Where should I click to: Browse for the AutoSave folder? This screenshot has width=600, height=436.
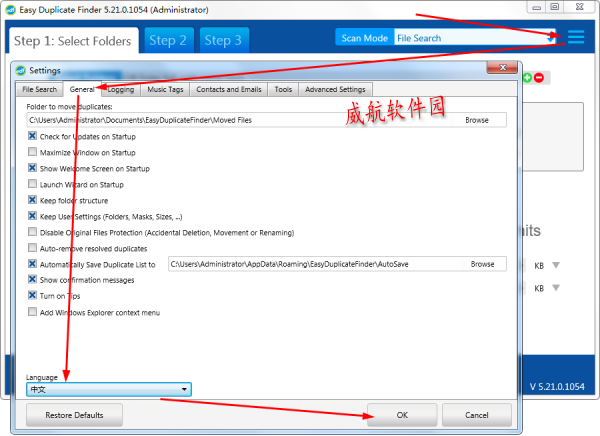[482, 264]
